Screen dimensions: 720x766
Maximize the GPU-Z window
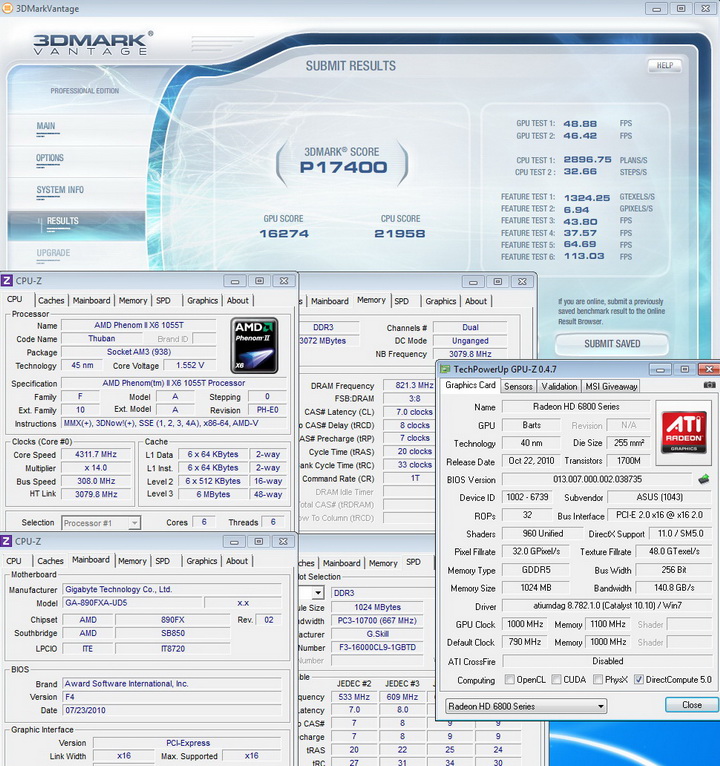pyautogui.click(x=685, y=369)
